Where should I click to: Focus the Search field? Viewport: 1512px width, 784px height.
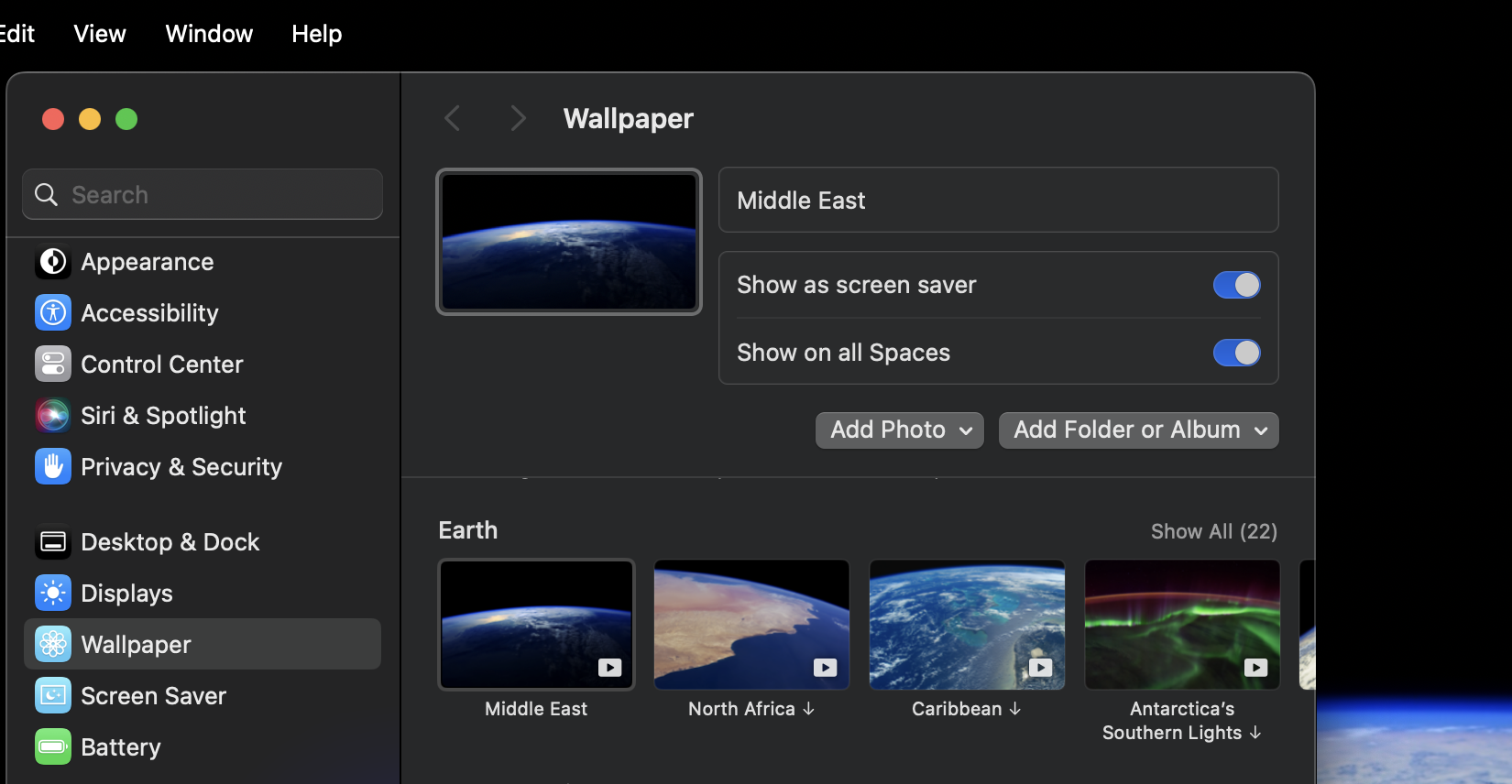[x=203, y=194]
